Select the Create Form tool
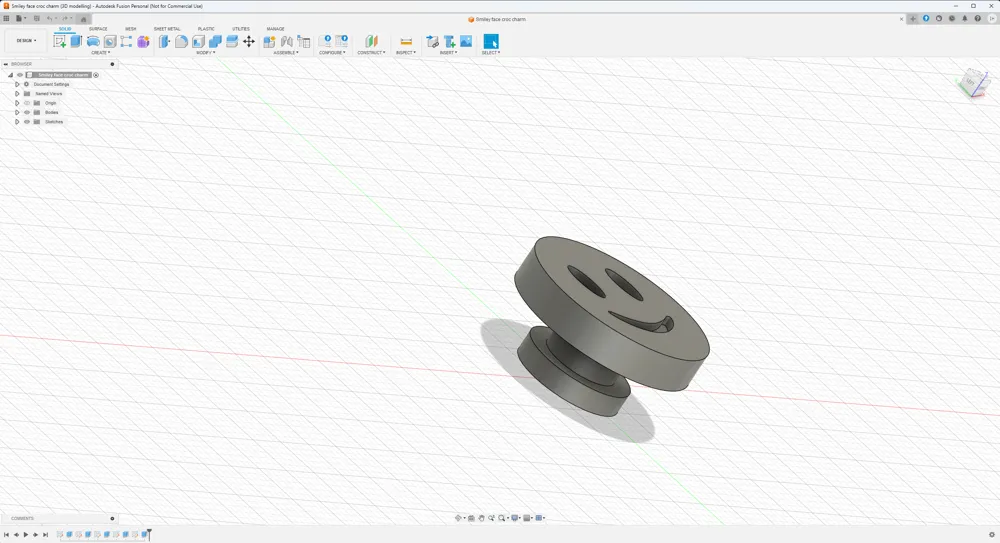 pos(143,41)
